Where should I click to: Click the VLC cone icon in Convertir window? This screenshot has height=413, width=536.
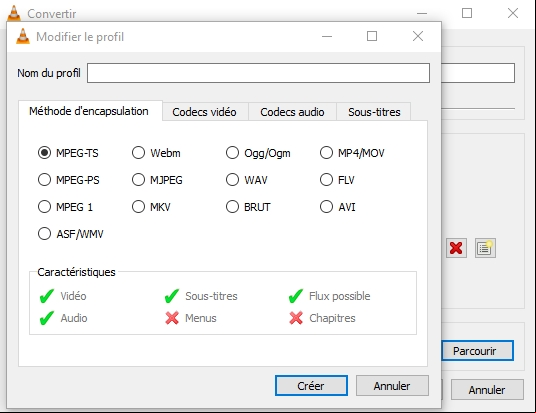click(x=14, y=13)
